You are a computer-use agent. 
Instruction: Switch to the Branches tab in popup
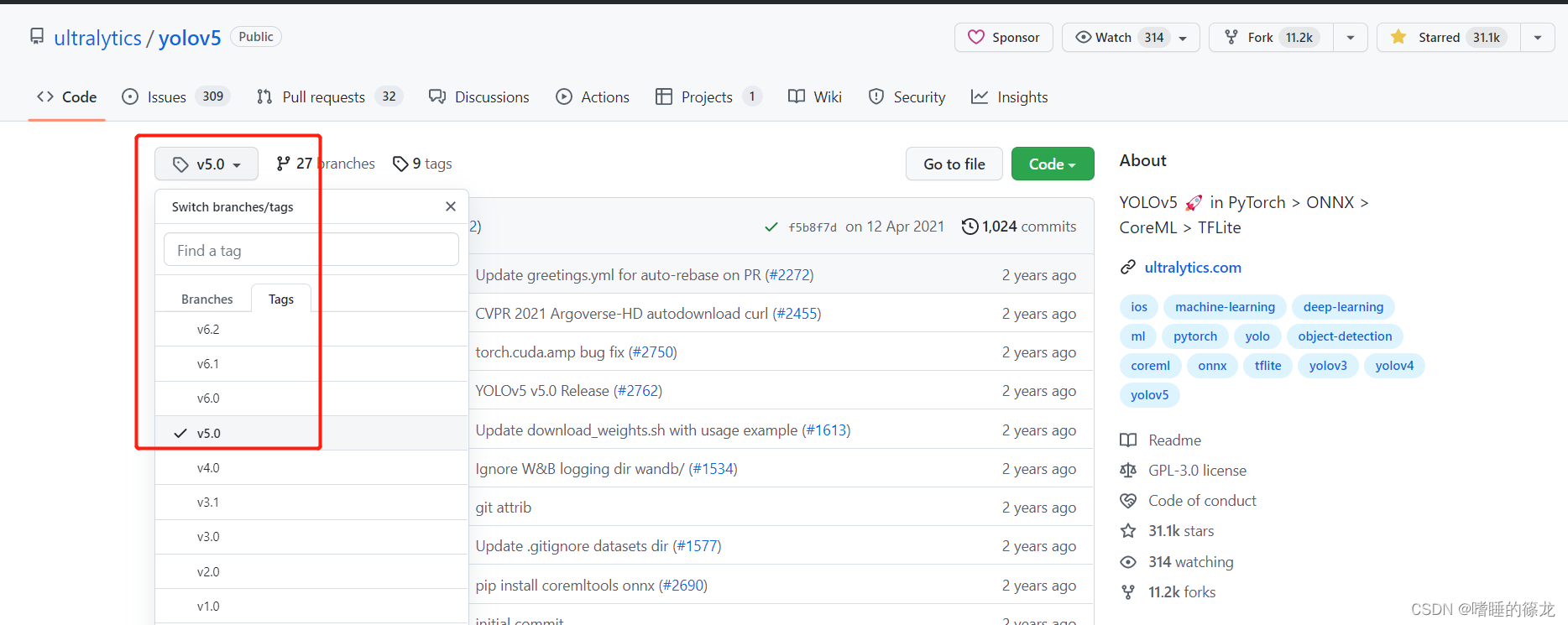207,299
